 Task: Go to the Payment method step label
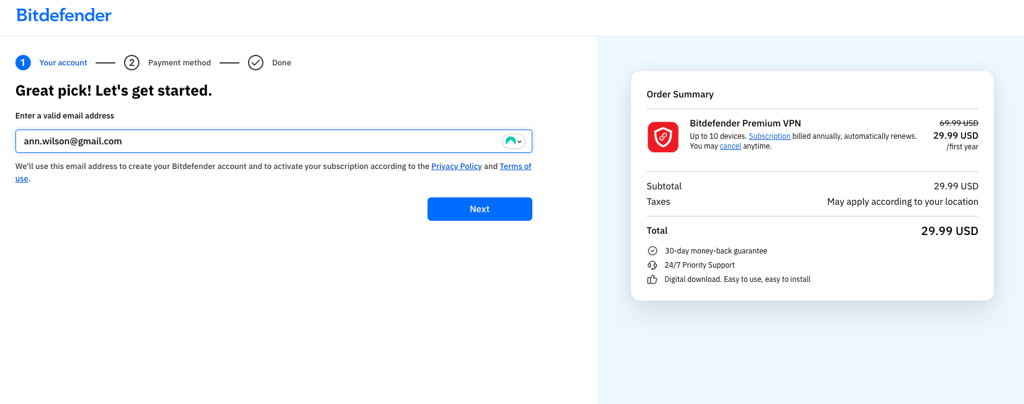click(x=180, y=63)
